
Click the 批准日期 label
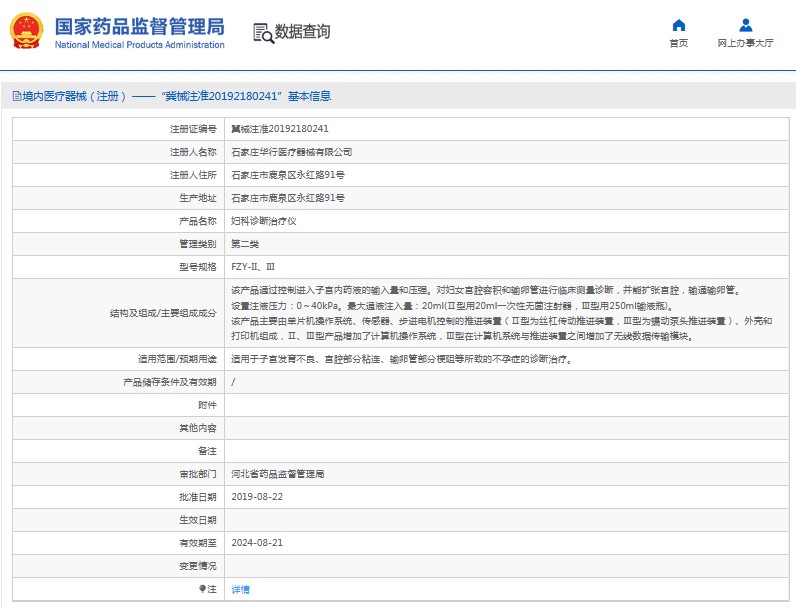(x=197, y=497)
